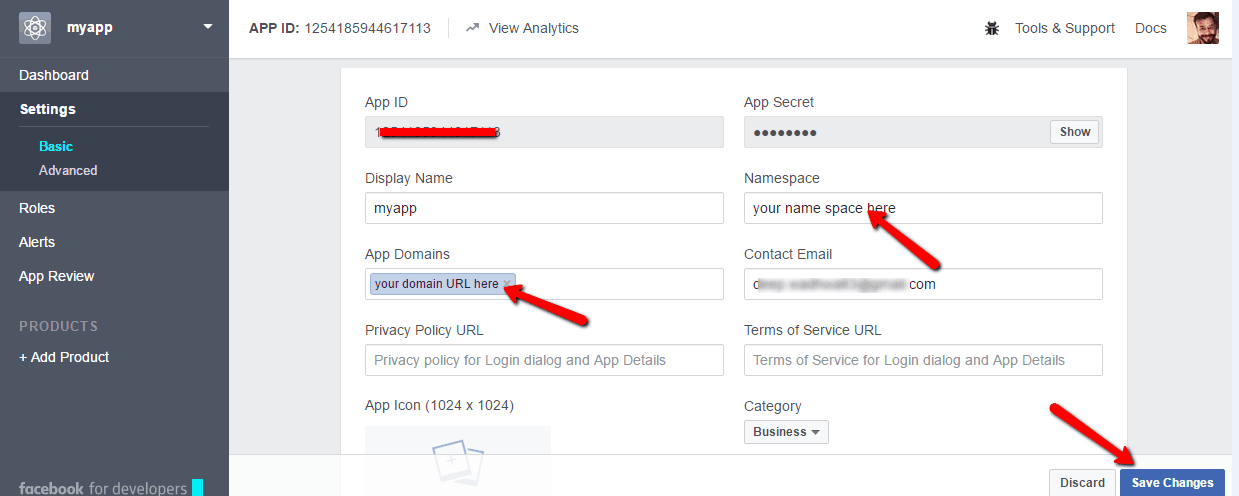The width and height of the screenshot is (1239, 496).
Task: Click the Namespace input field
Action: click(x=923, y=208)
